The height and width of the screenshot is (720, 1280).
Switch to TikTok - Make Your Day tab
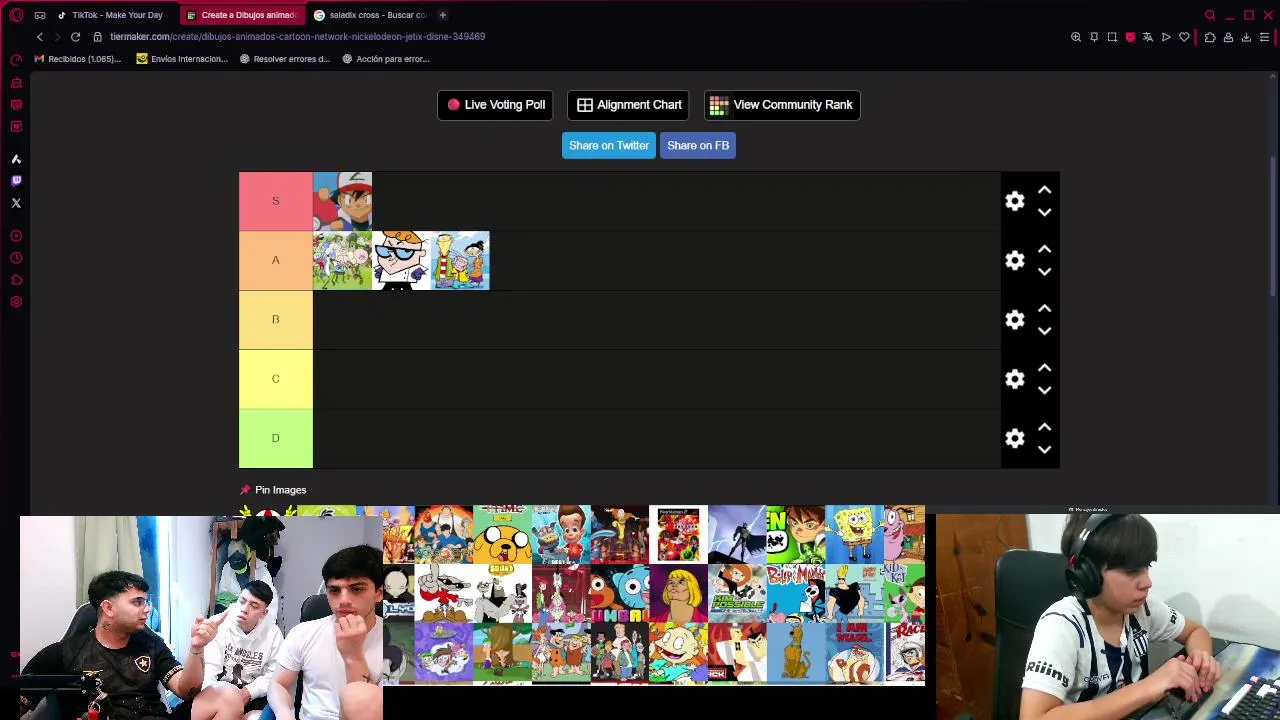[113, 15]
